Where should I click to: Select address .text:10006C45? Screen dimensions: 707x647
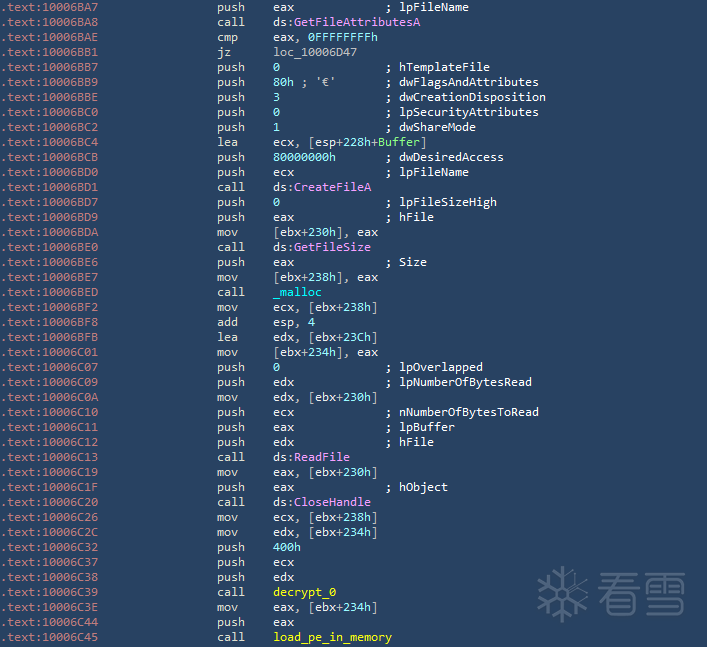50,637
